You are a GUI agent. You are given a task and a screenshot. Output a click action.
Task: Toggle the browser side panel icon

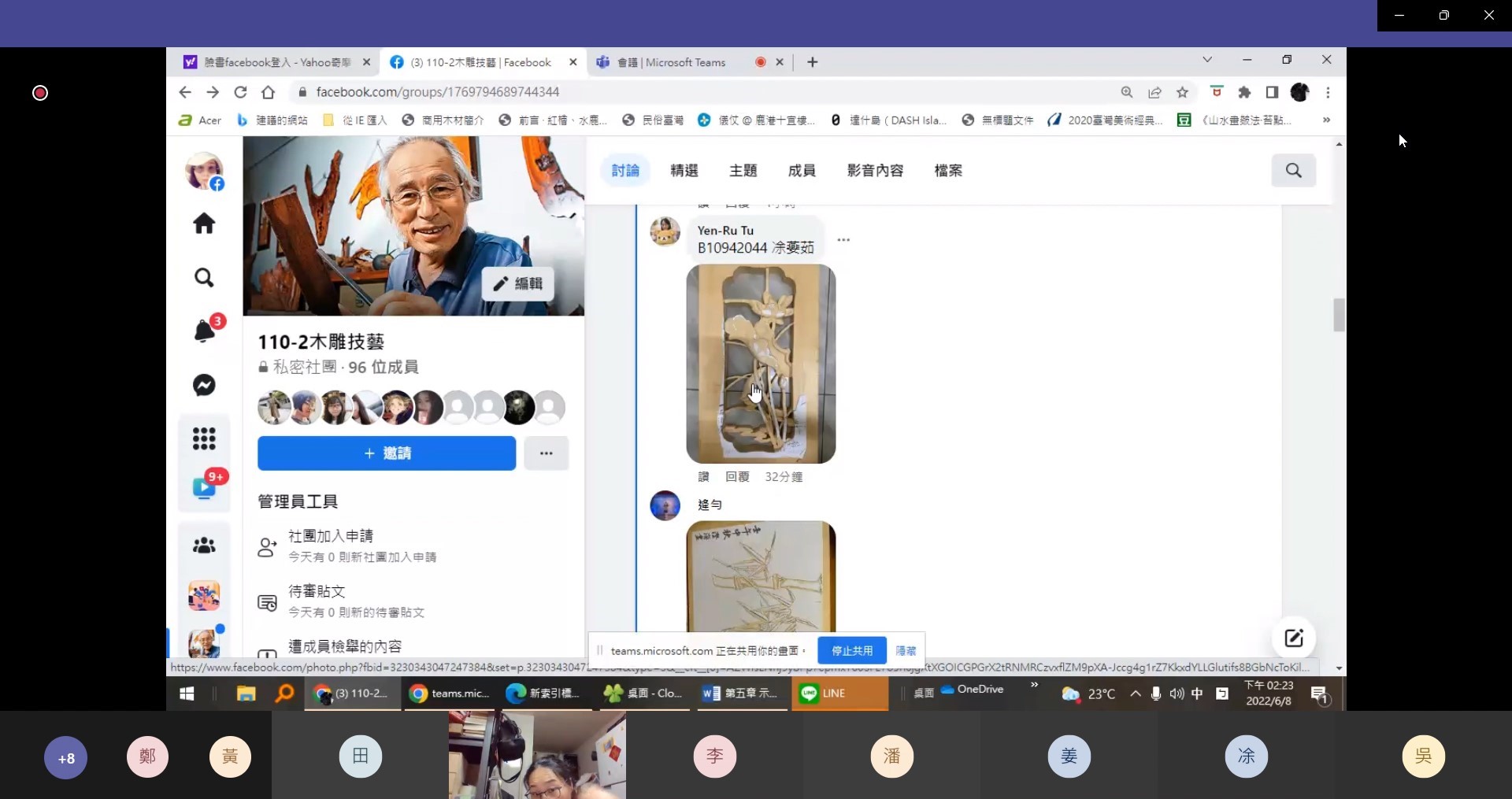pyautogui.click(x=1272, y=93)
